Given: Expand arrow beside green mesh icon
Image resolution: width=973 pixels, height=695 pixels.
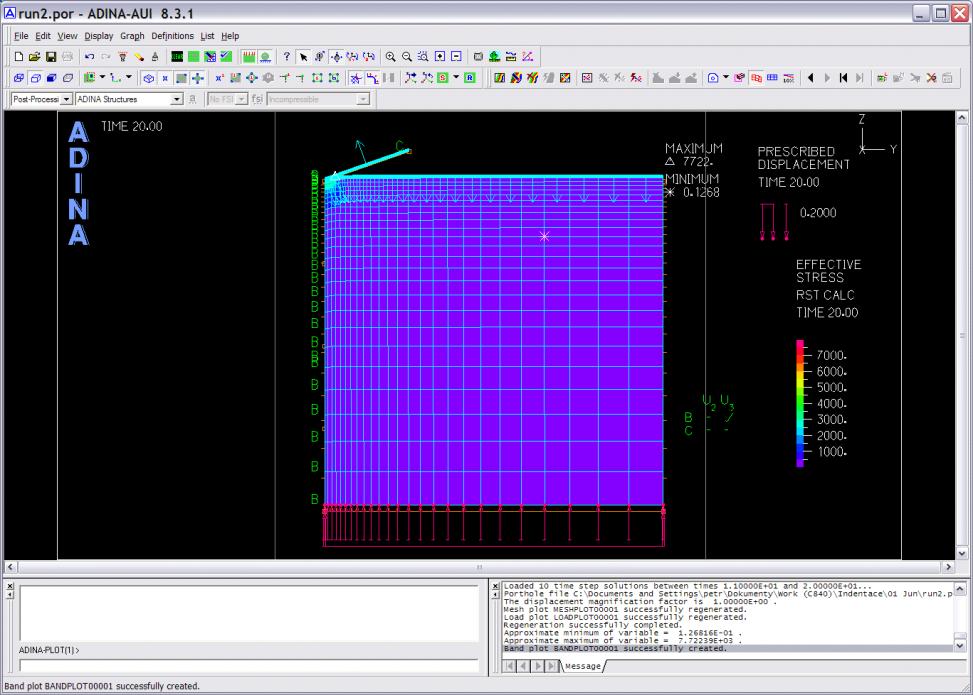Looking at the screenshot, I should pos(102,77).
